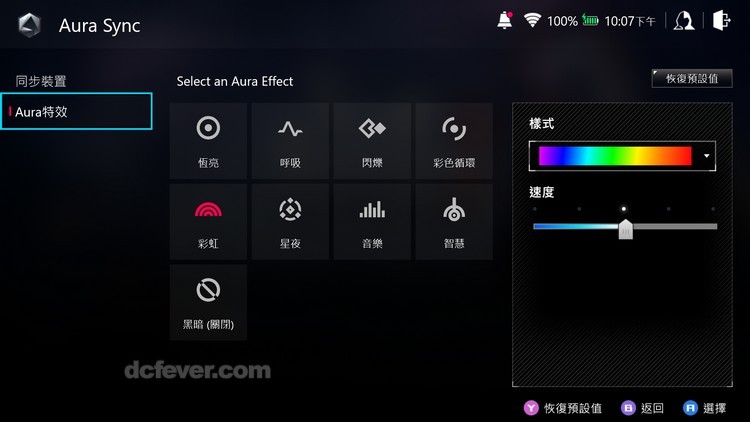Screen dimensions: 750x422
Task: Open the notification bell icon
Action: (505, 21)
